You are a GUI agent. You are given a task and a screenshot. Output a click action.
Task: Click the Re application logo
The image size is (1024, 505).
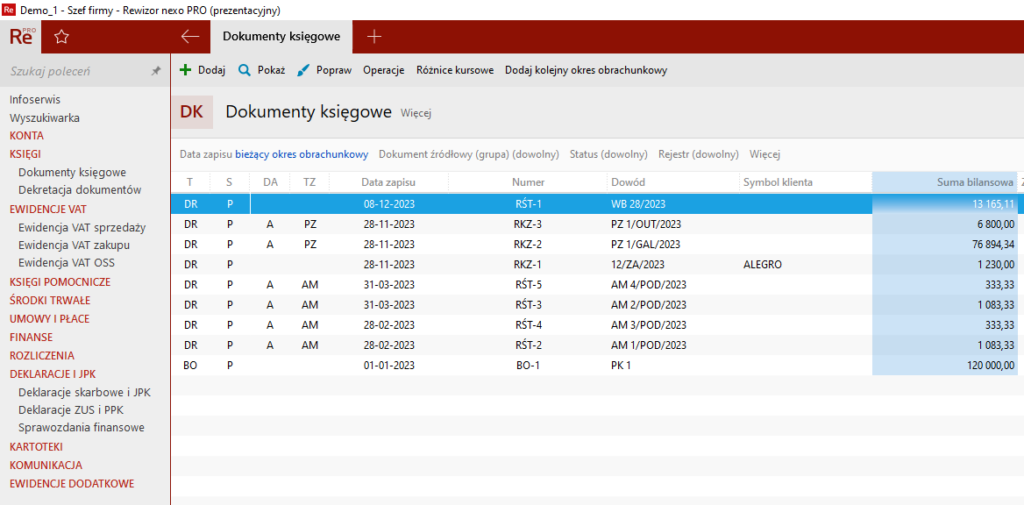pyautogui.click(x=21, y=37)
